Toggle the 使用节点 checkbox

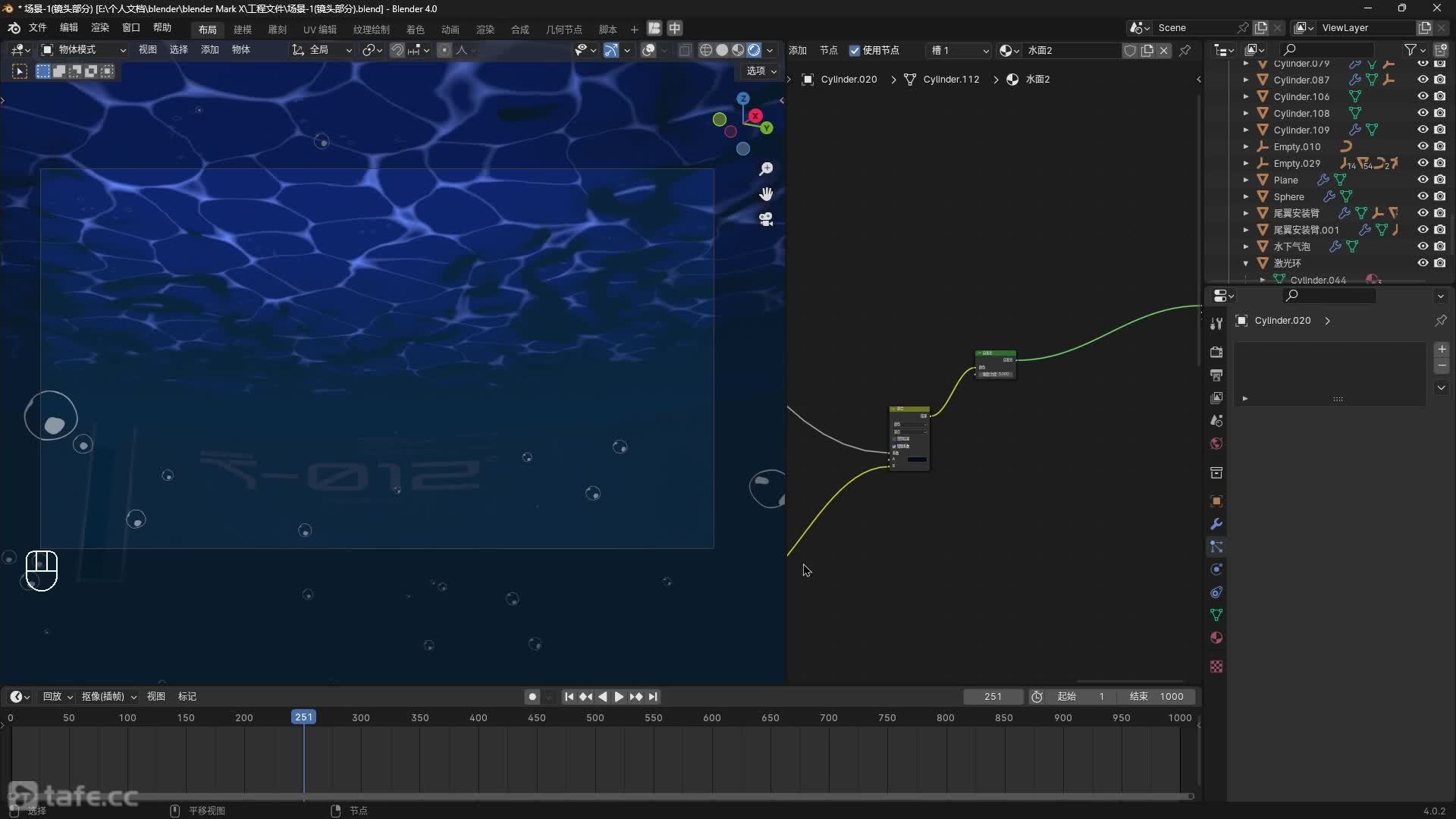[x=855, y=51]
